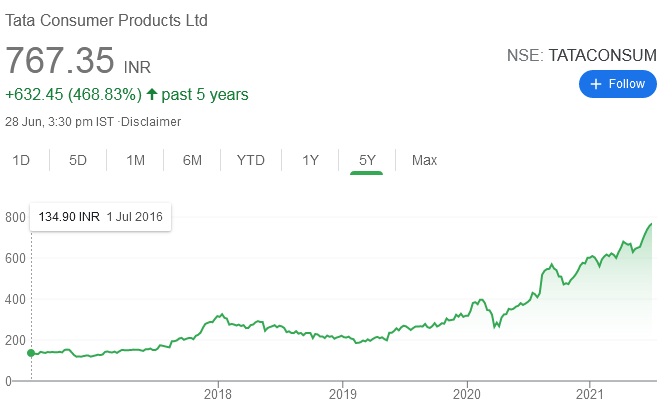Image resolution: width=667 pixels, height=408 pixels.
Task: Click the 2021 label on the x-axis
Action: [x=591, y=394]
